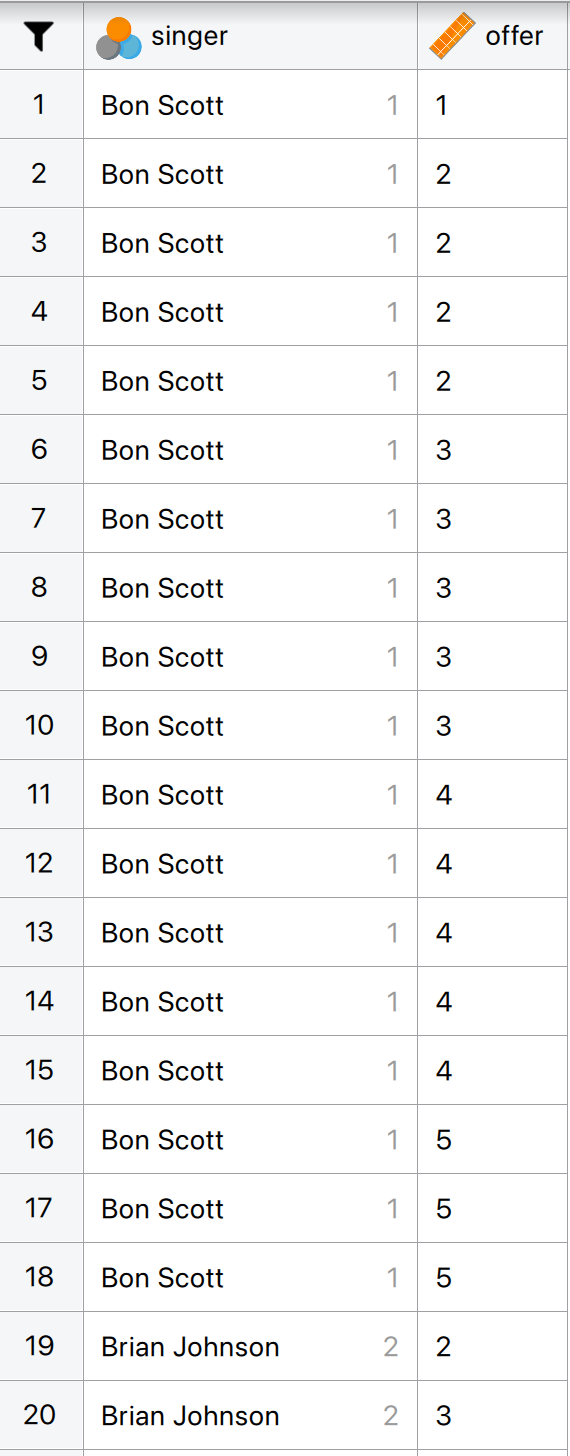Viewport: 570px width, 1456px height.
Task: Click the filter funnel icon
Action: click(39, 37)
